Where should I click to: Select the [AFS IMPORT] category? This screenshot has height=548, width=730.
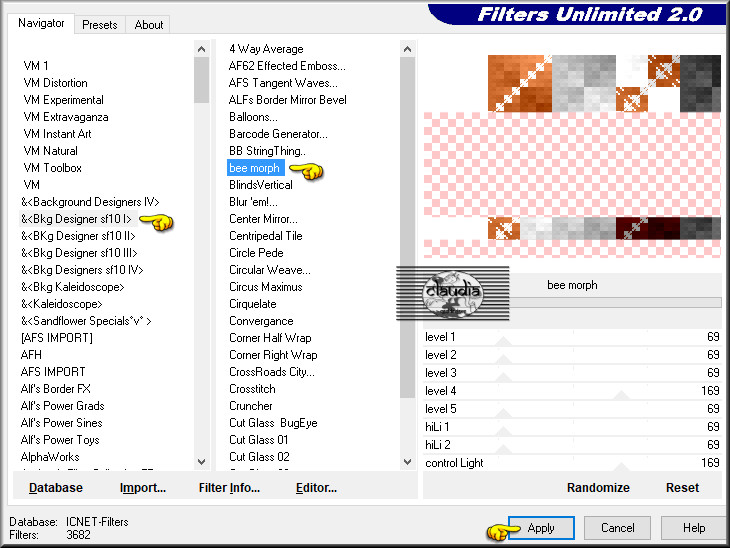[x=57, y=338]
